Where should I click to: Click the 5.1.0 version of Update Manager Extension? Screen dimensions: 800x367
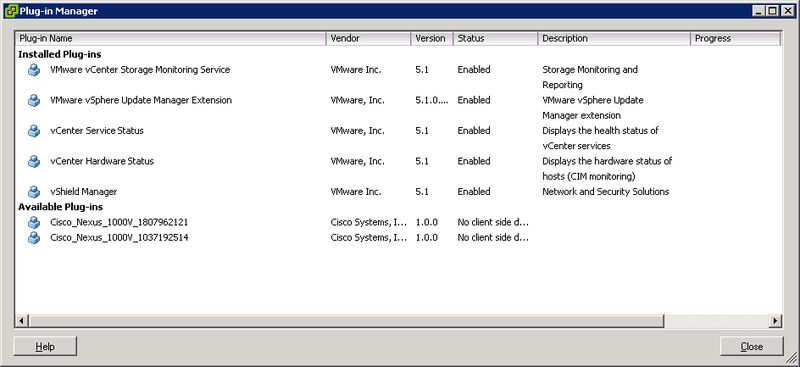click(x=432, y=101)
